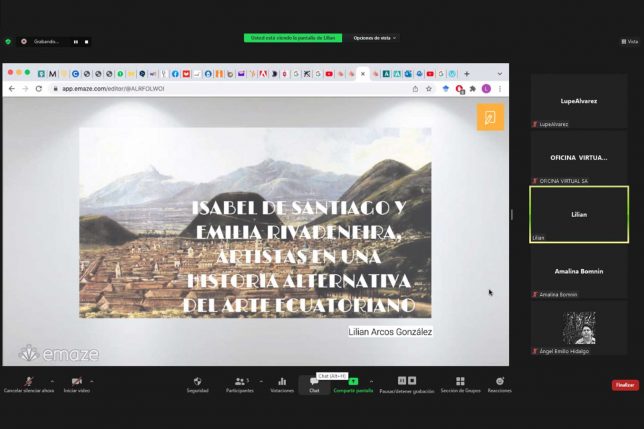Click Pausar/detener grabación control
This screenshot has height=429, width=644.
tap(408, 381)
